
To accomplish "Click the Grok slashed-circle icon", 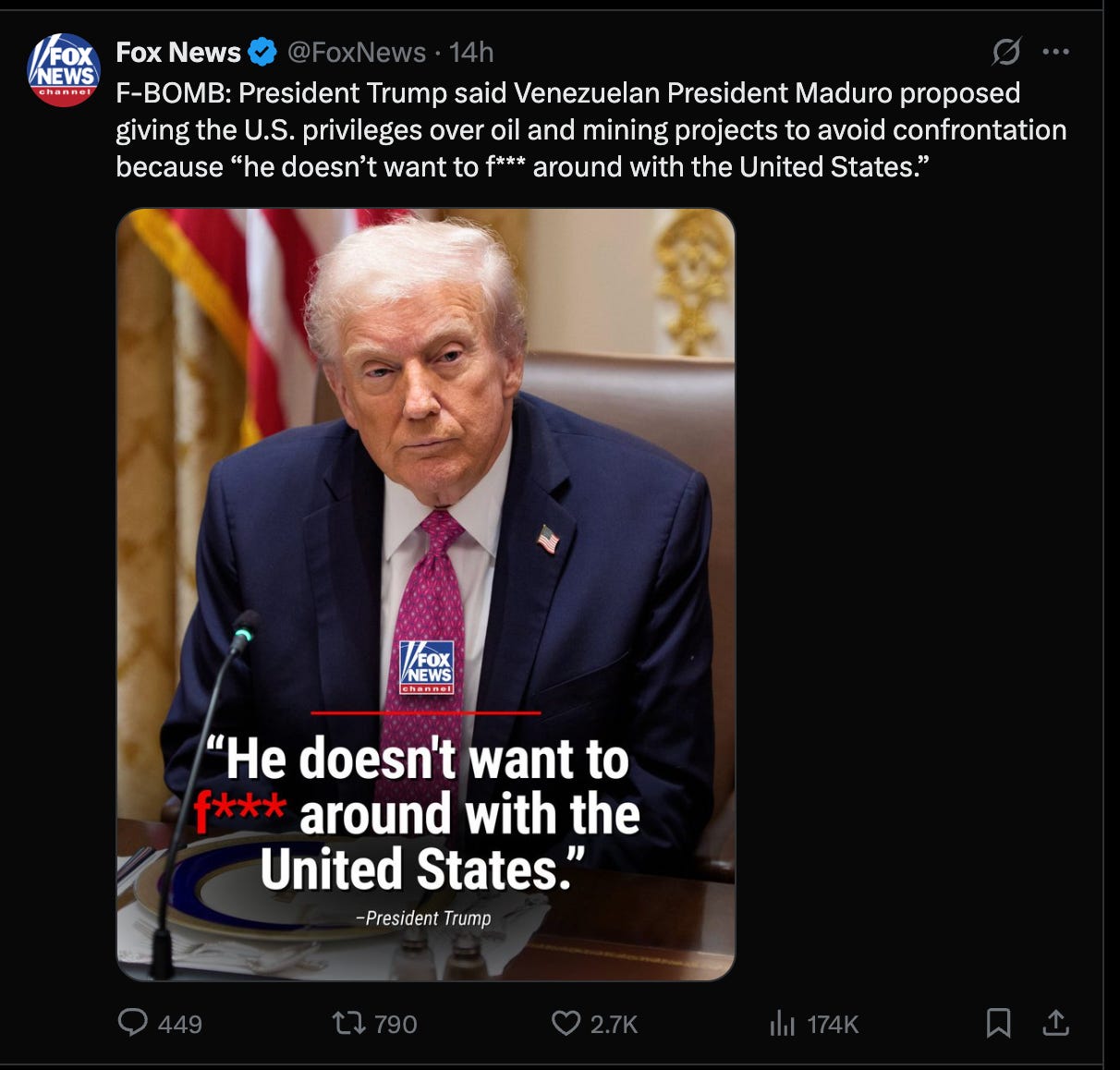I will pos(1006,52).
